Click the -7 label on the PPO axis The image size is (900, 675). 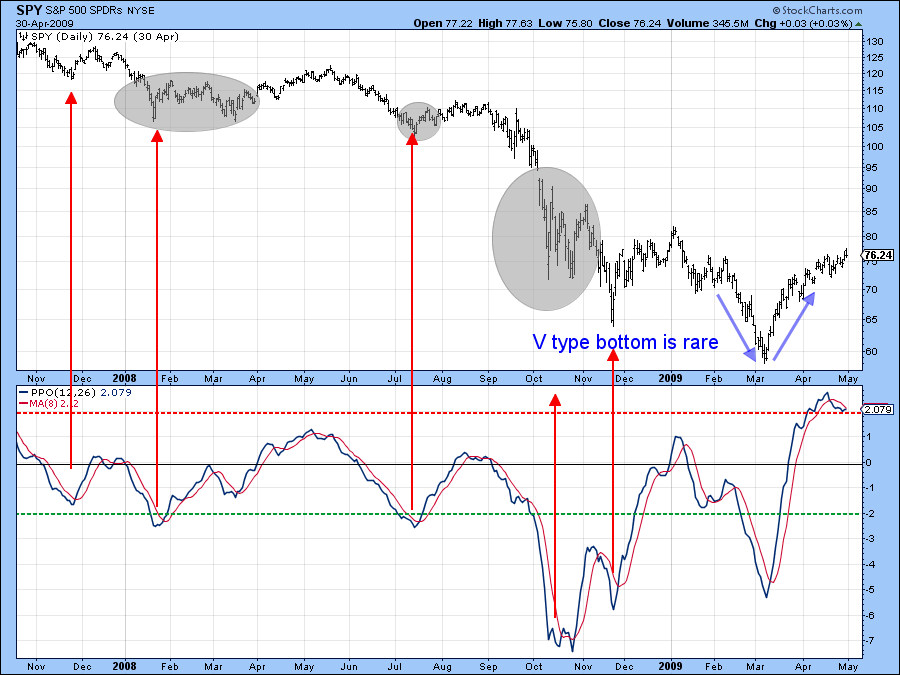click(870, 641)
